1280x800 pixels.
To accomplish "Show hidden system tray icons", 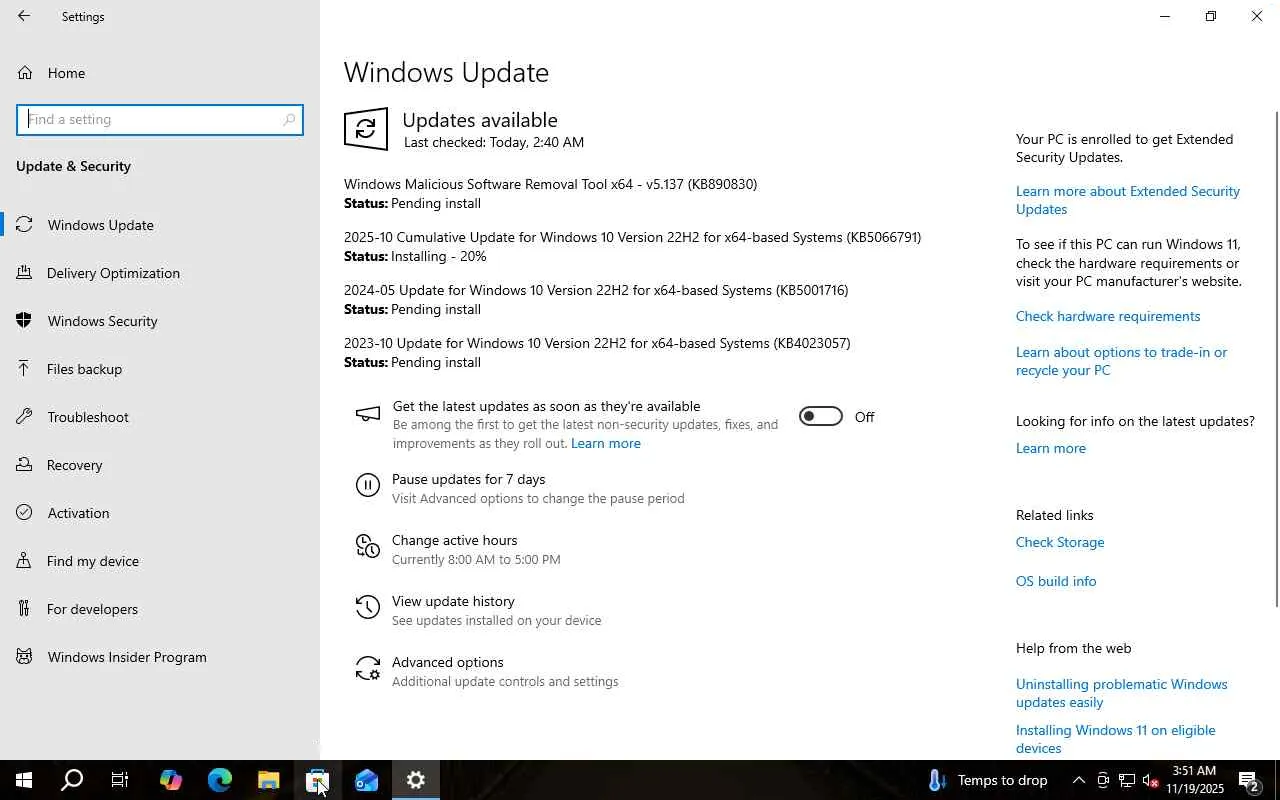I will [1078, 780].
